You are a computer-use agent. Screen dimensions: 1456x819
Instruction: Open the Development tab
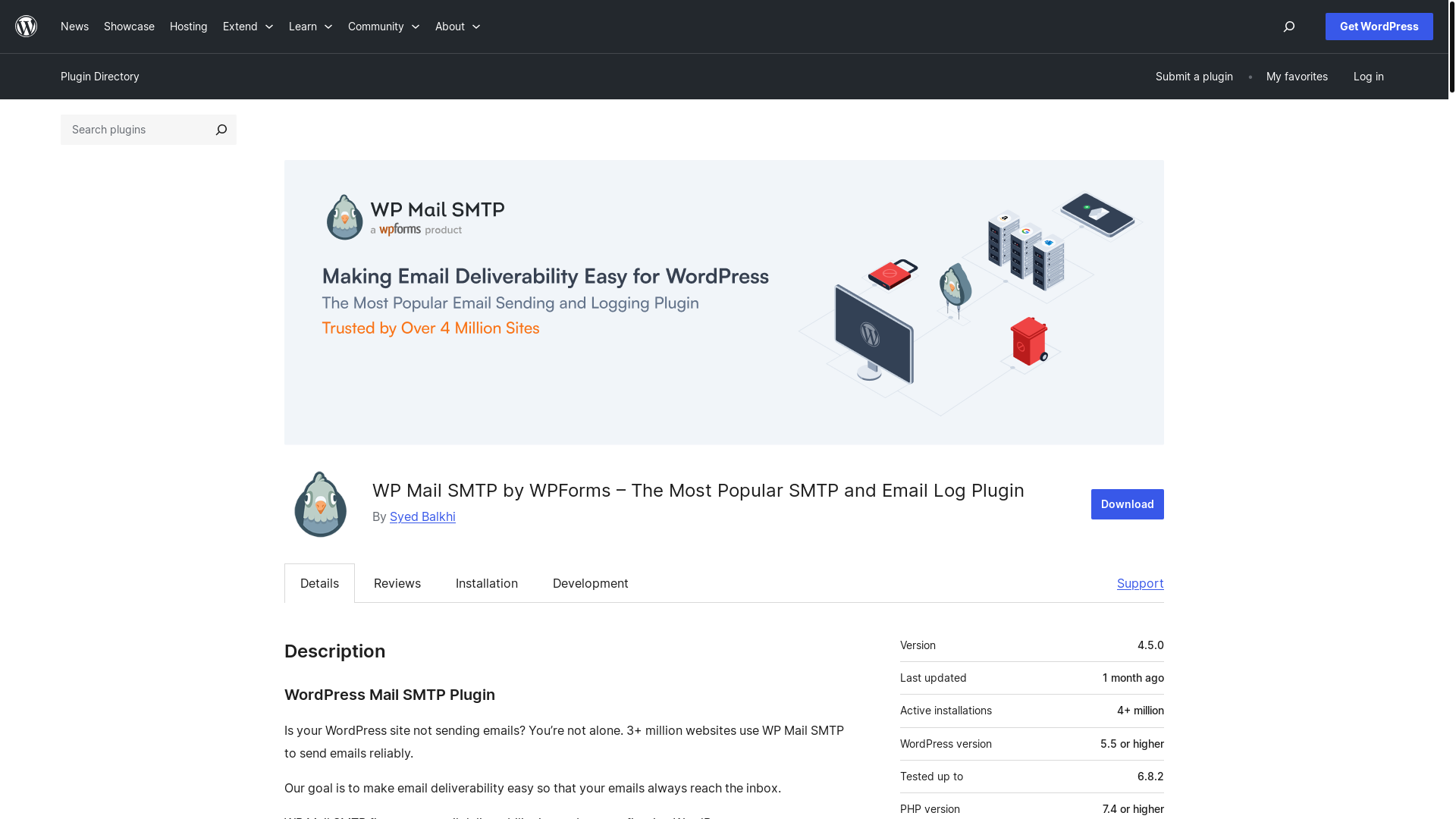591,583
